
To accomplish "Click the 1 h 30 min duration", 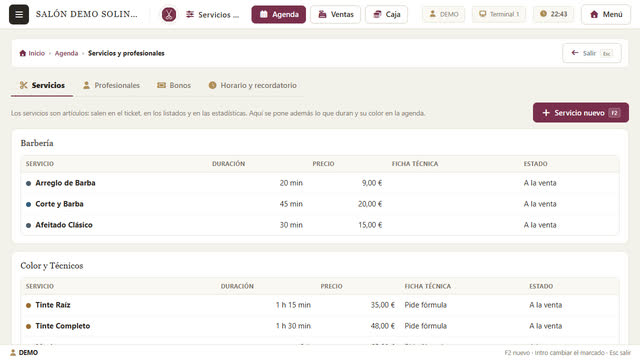I will click(293, 326).
